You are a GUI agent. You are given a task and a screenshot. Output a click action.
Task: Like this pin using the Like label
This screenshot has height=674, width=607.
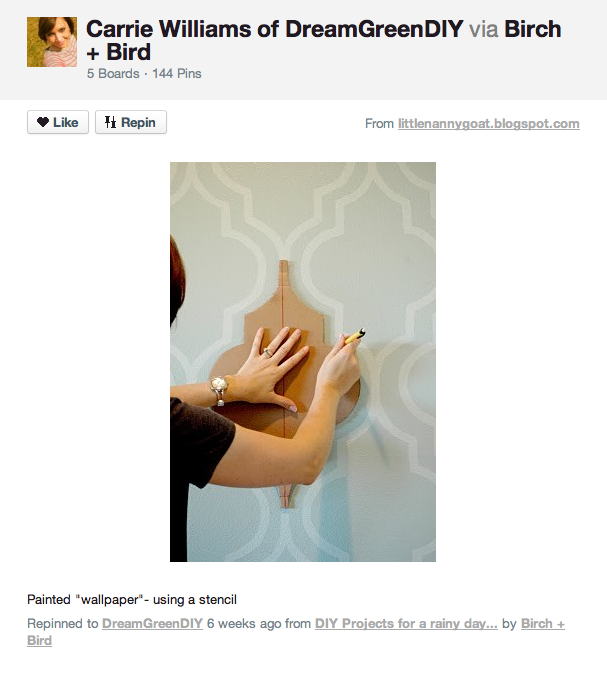(x=66, y=122)
